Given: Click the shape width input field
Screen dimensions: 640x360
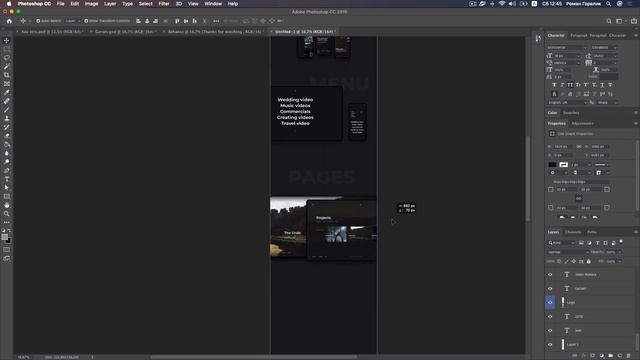Looking at the screenshot, I should coord(563,146).
